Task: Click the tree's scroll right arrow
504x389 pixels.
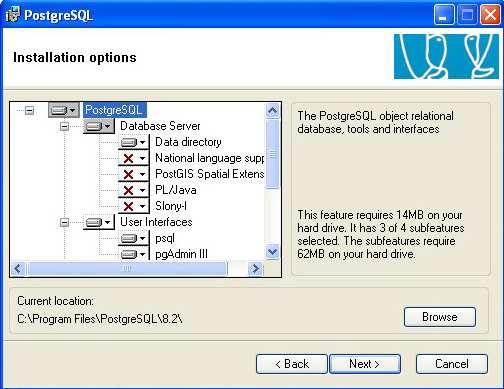Action: pyautogui.click(x=256, y=269)
